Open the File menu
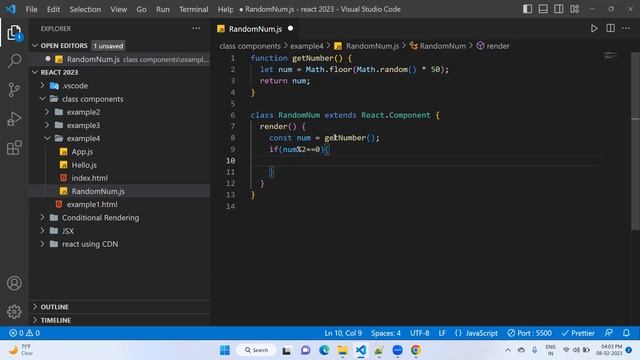This screenshot has width=640, height=360. click(x=31, y=9)
